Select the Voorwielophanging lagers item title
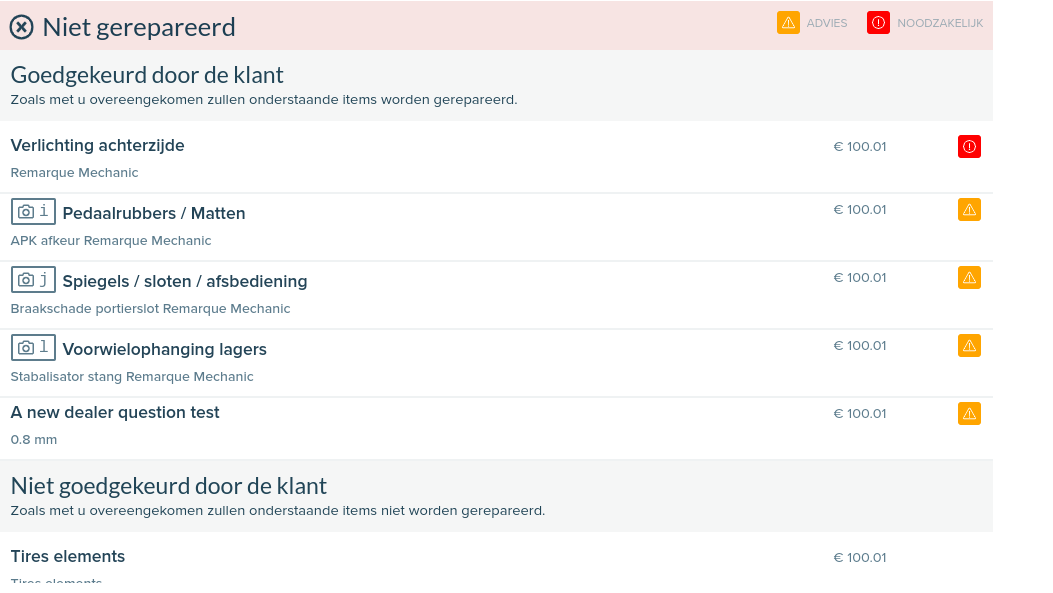Screen dimensions: 1053x593 (165, 349)
